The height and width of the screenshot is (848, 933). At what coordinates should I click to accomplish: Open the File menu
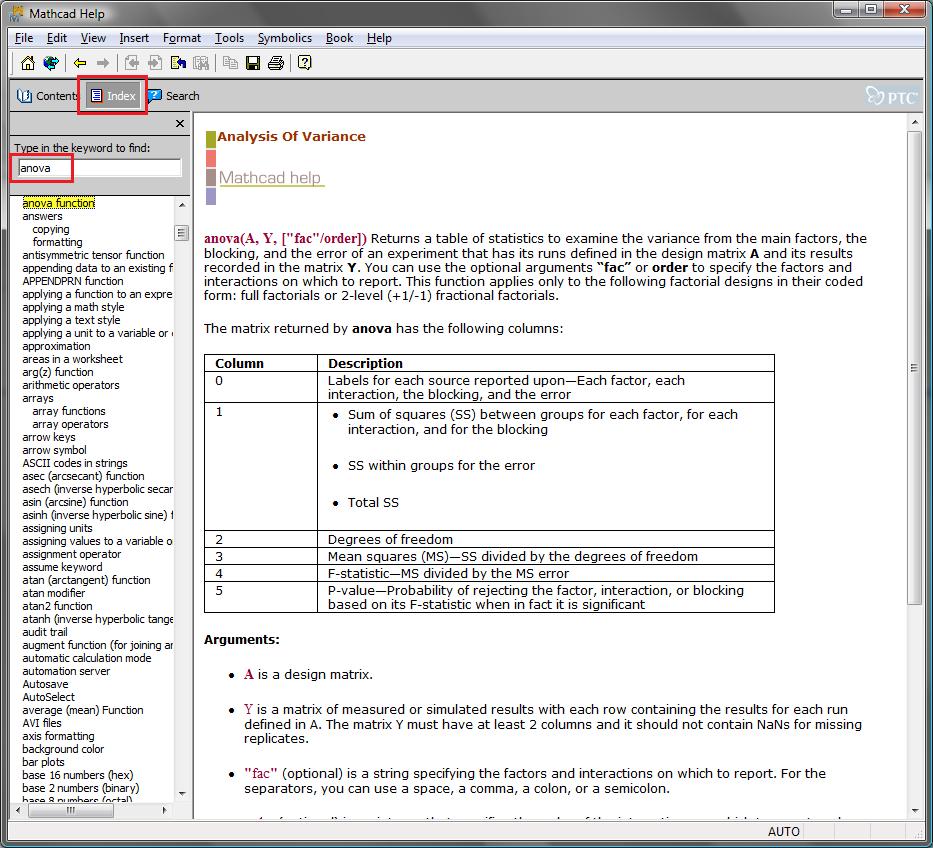(24, 38)
